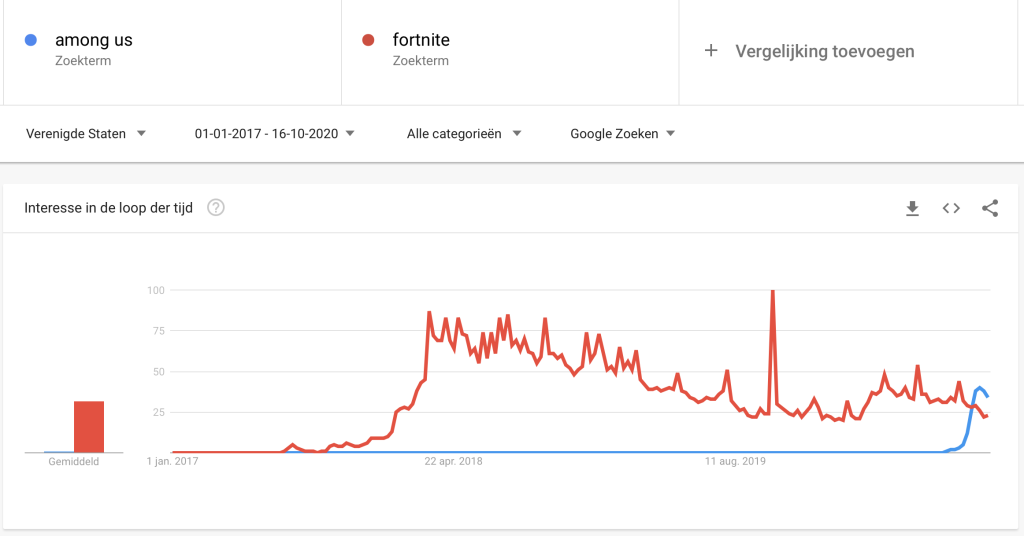Open the help icon beside chart title
The height and width of the screenshot is (536, 1024).
[215, 208]
